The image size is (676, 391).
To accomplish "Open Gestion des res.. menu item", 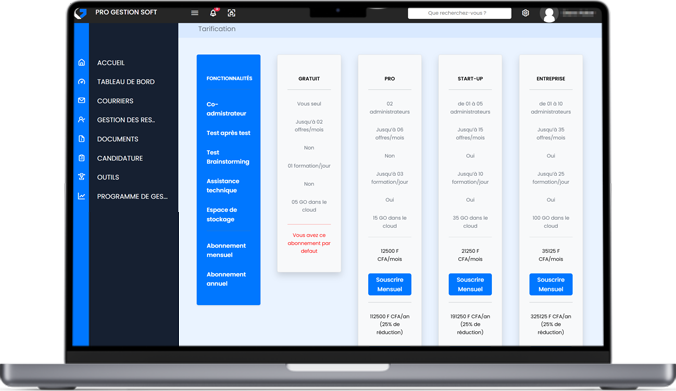I will pyautogui.click(x=126, y=120).
